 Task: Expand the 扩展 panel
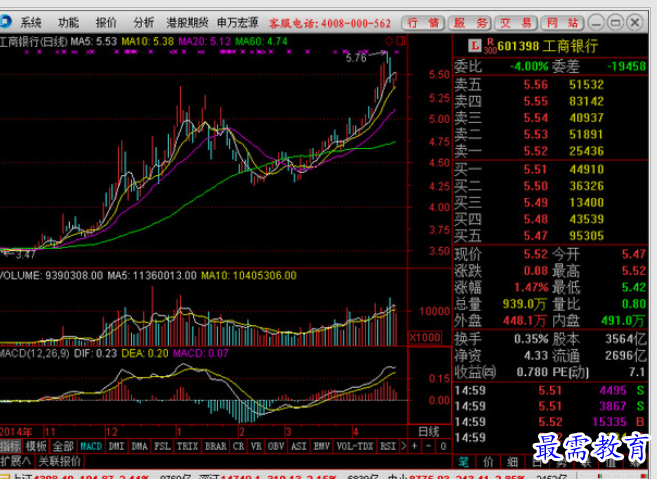click(16, 461)
